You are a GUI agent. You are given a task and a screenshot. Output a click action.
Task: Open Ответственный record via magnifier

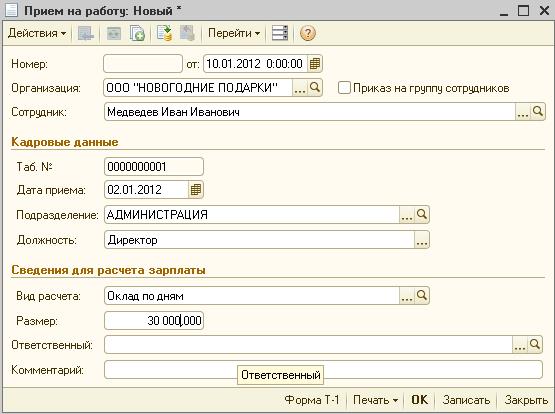click(x=535, y=344)
